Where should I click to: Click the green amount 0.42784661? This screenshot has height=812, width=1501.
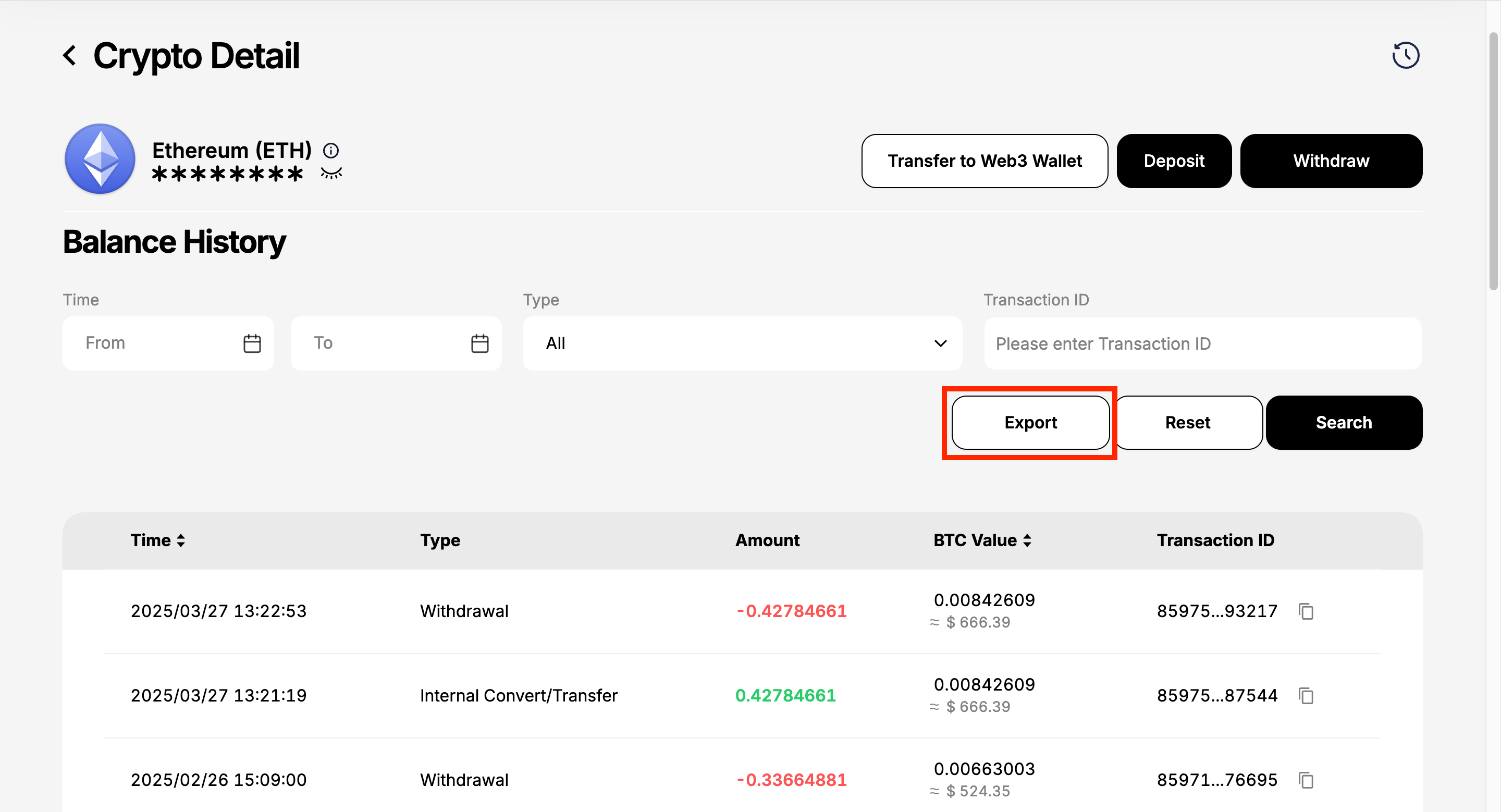pyautogui.click(x=785, y=696)
